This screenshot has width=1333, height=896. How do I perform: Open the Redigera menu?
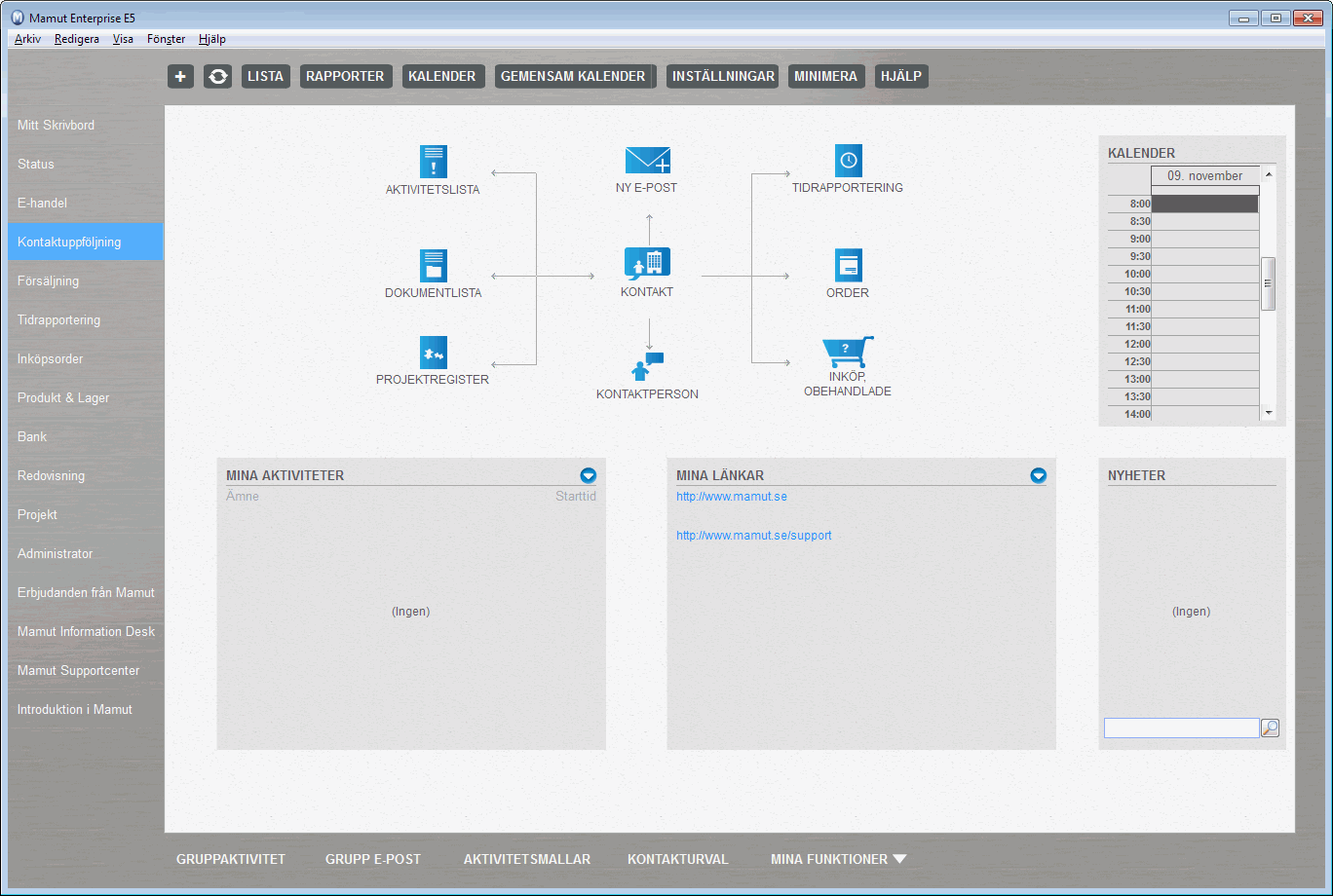77,39
